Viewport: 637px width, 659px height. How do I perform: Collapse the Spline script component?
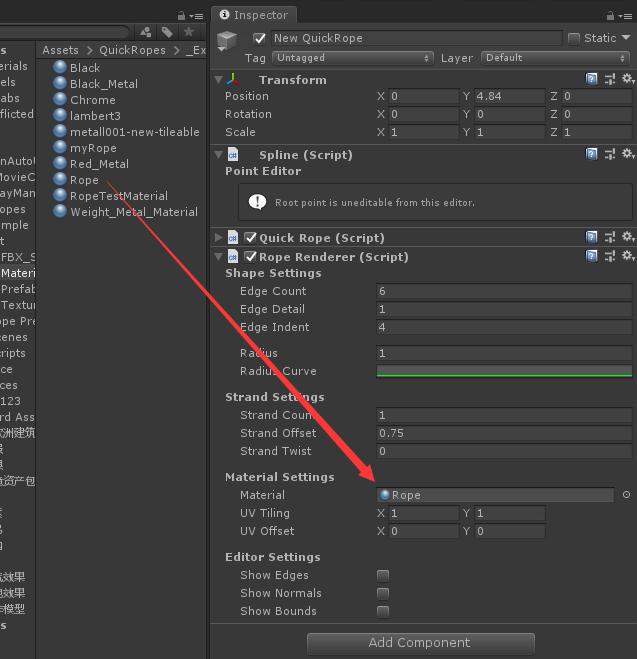click(x=218, y=155)
